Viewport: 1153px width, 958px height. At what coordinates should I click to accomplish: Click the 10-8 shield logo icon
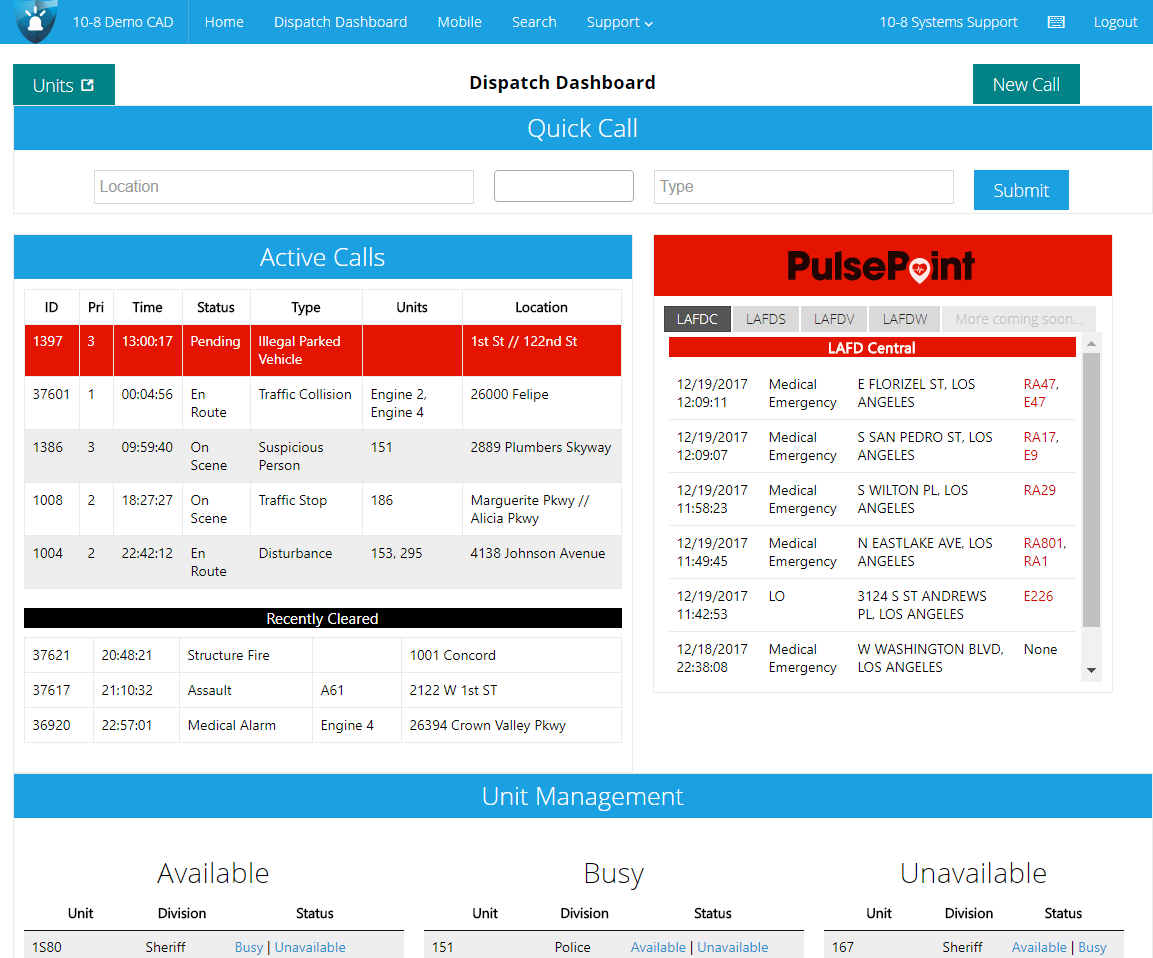(x=35, y=21)
